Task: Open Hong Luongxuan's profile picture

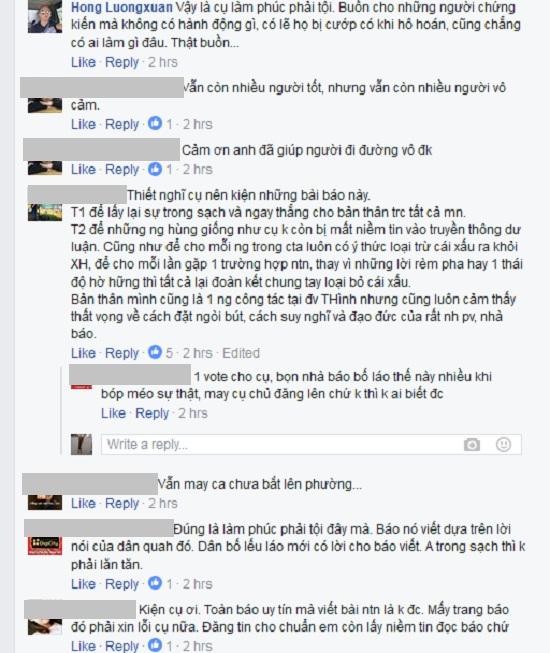Action: 45,17
